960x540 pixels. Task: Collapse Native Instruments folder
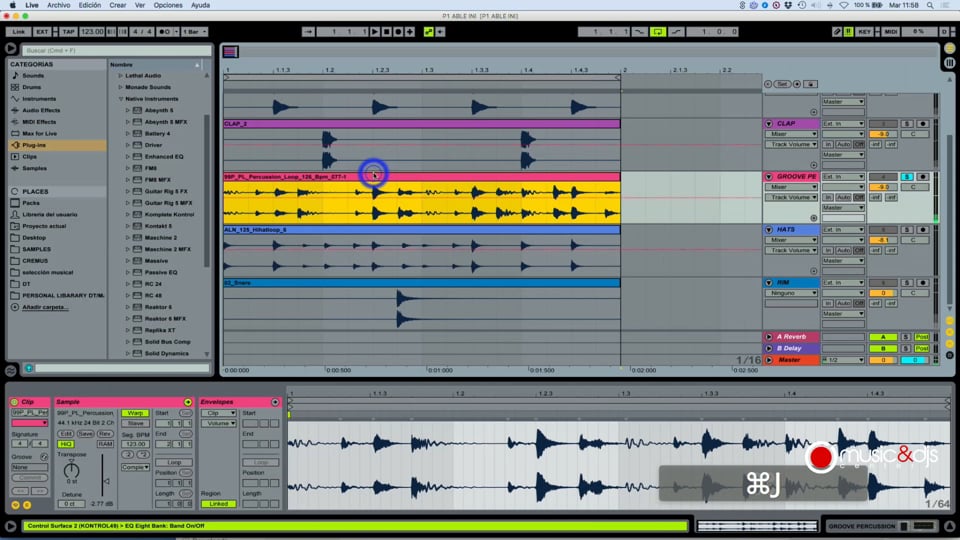[121, 99]
